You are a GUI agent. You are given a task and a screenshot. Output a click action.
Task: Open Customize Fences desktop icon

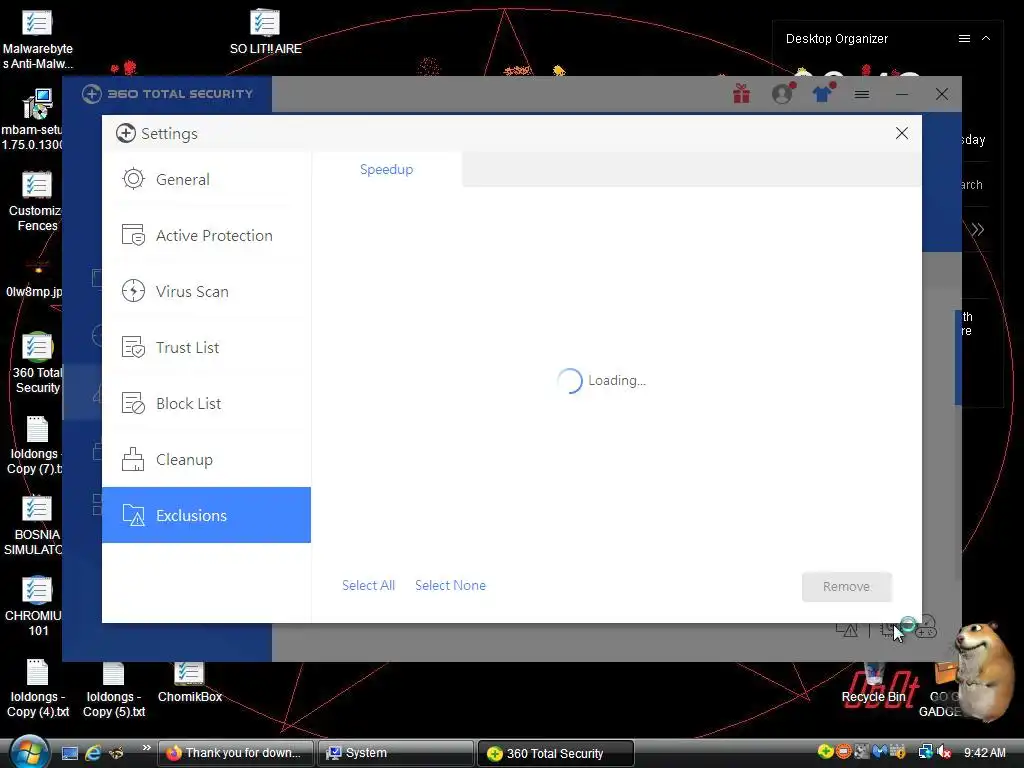[x=35, y=200]
